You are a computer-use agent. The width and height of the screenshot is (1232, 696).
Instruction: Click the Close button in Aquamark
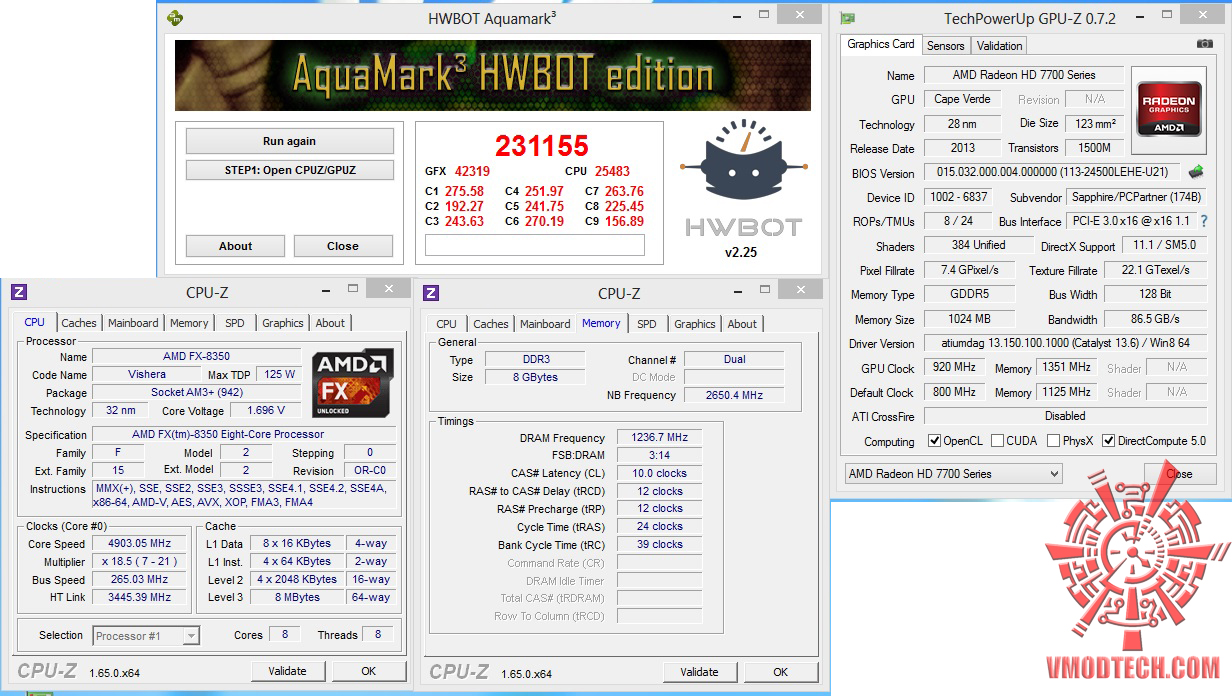(343, 246)
